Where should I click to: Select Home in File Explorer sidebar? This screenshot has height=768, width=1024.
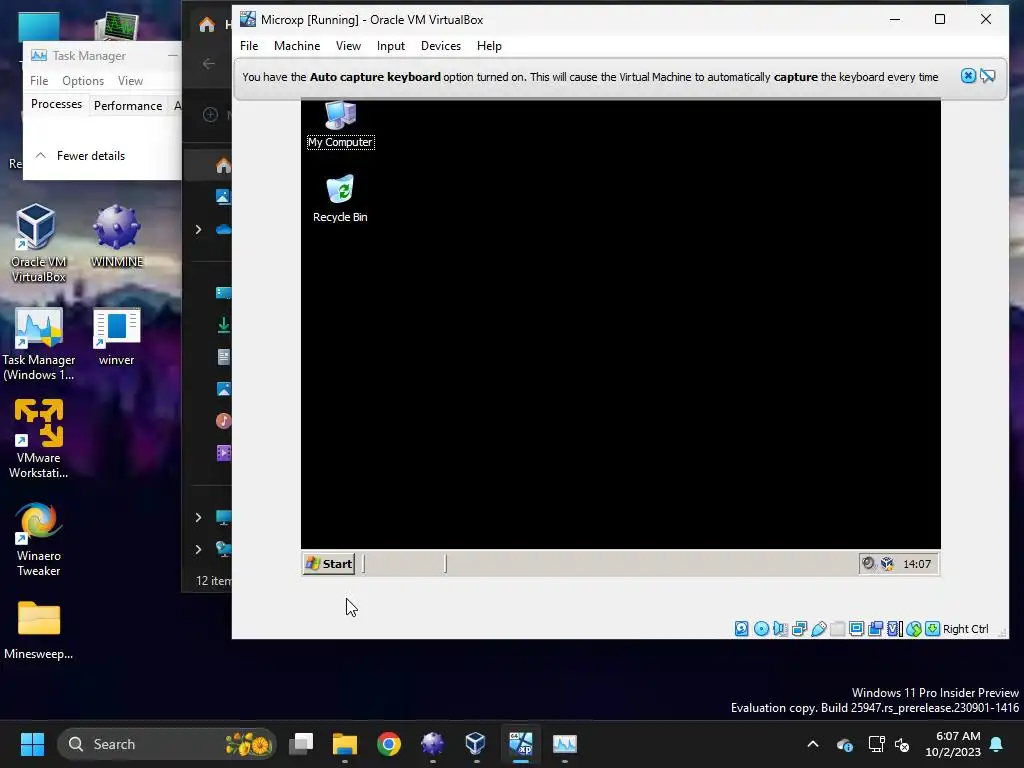pos(223,165)
